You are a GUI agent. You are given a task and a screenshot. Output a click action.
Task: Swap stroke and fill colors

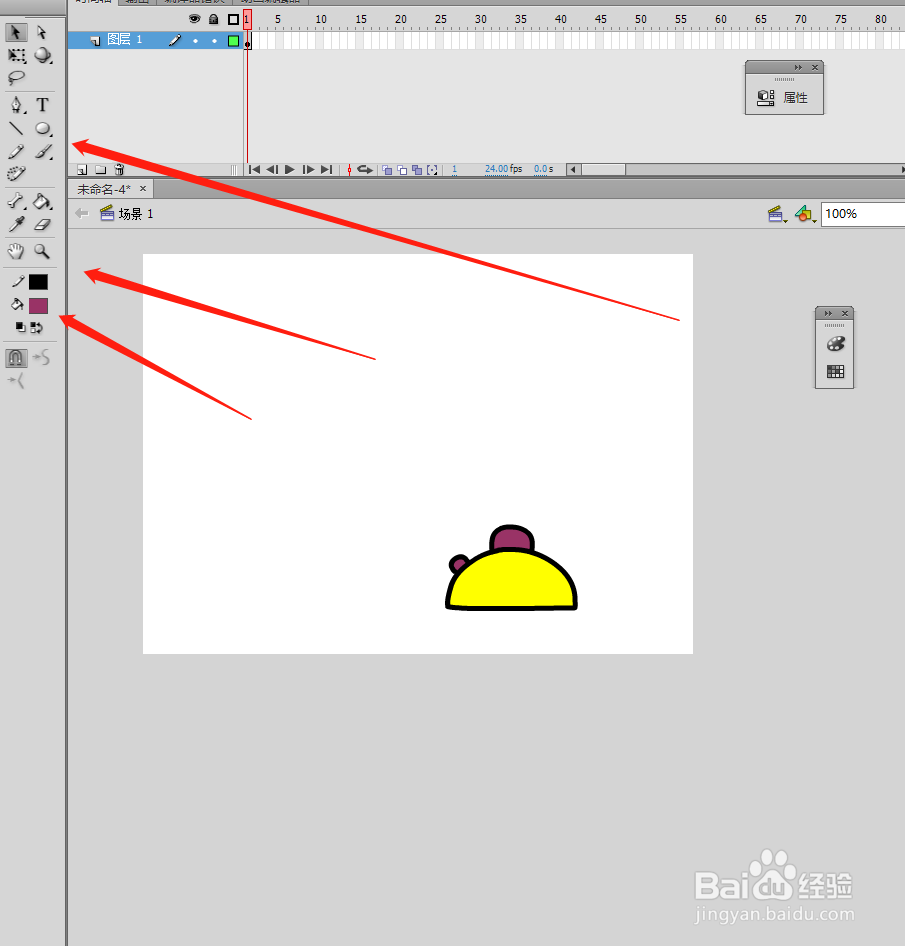(x=37, y=328)
